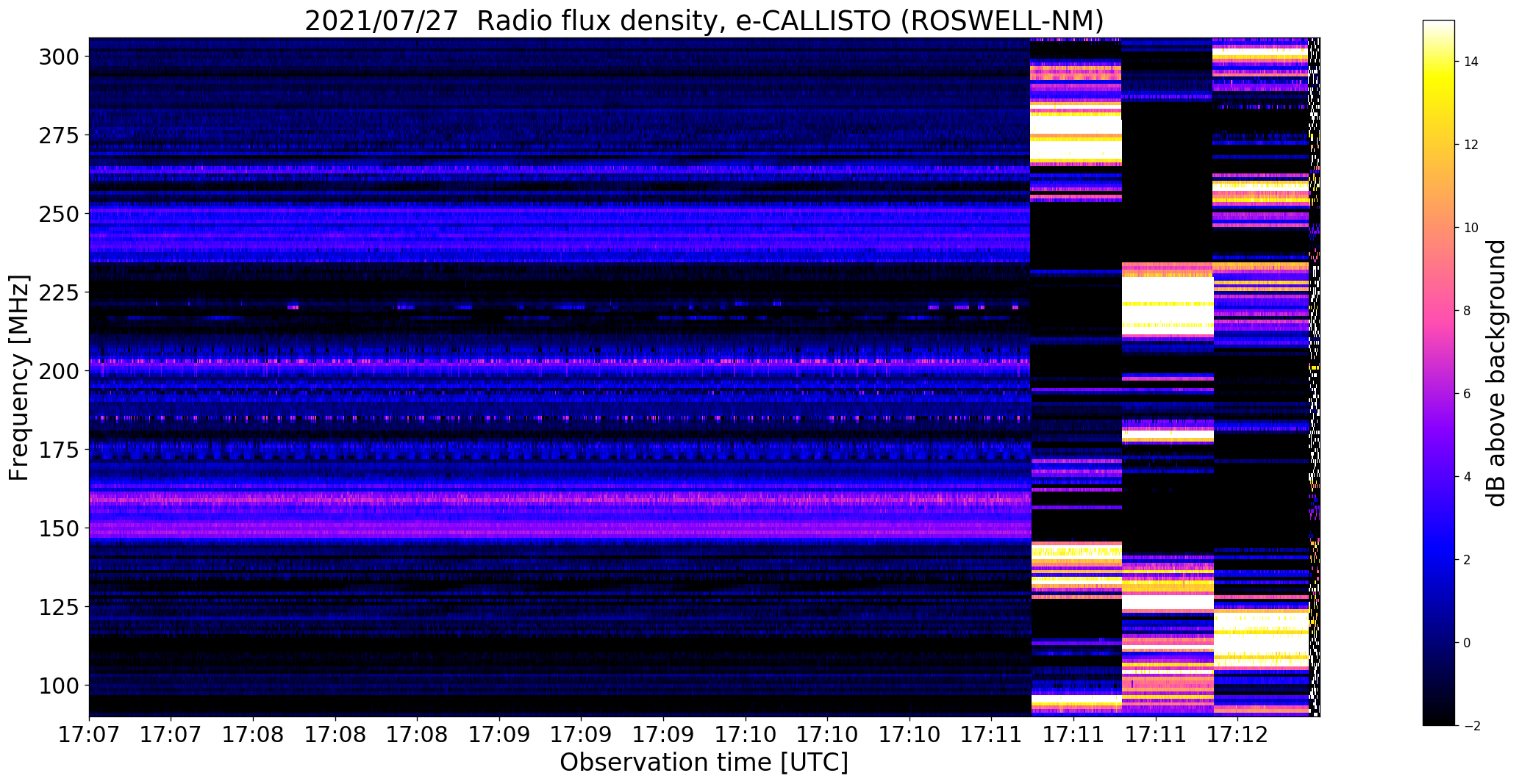The image size is (1519, 784).
Task: Click the 125 frequency tick label
Action: click(60, 607)
